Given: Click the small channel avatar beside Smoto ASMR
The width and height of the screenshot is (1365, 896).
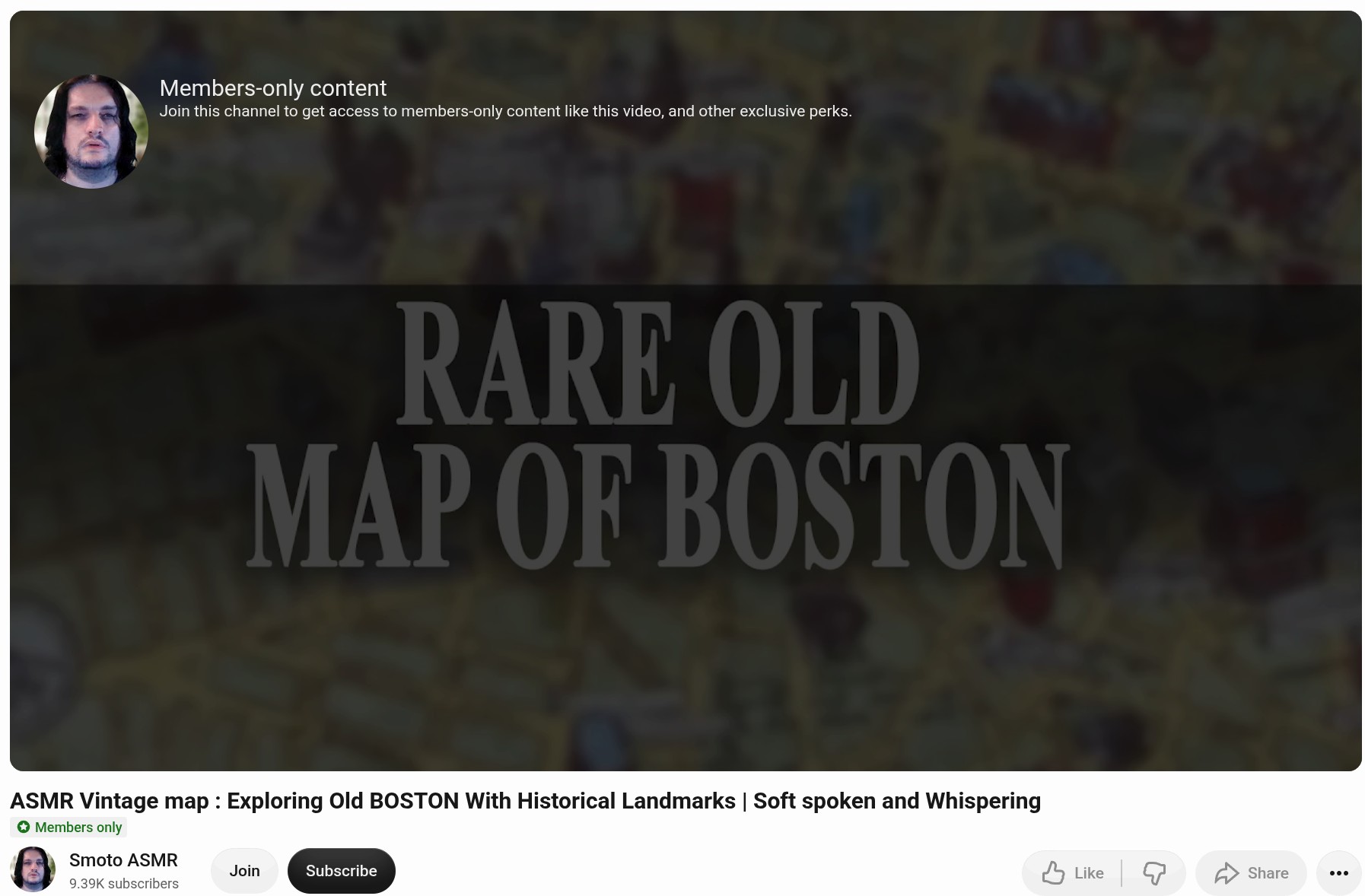Looking at the screenshot, I should point(33,869).
